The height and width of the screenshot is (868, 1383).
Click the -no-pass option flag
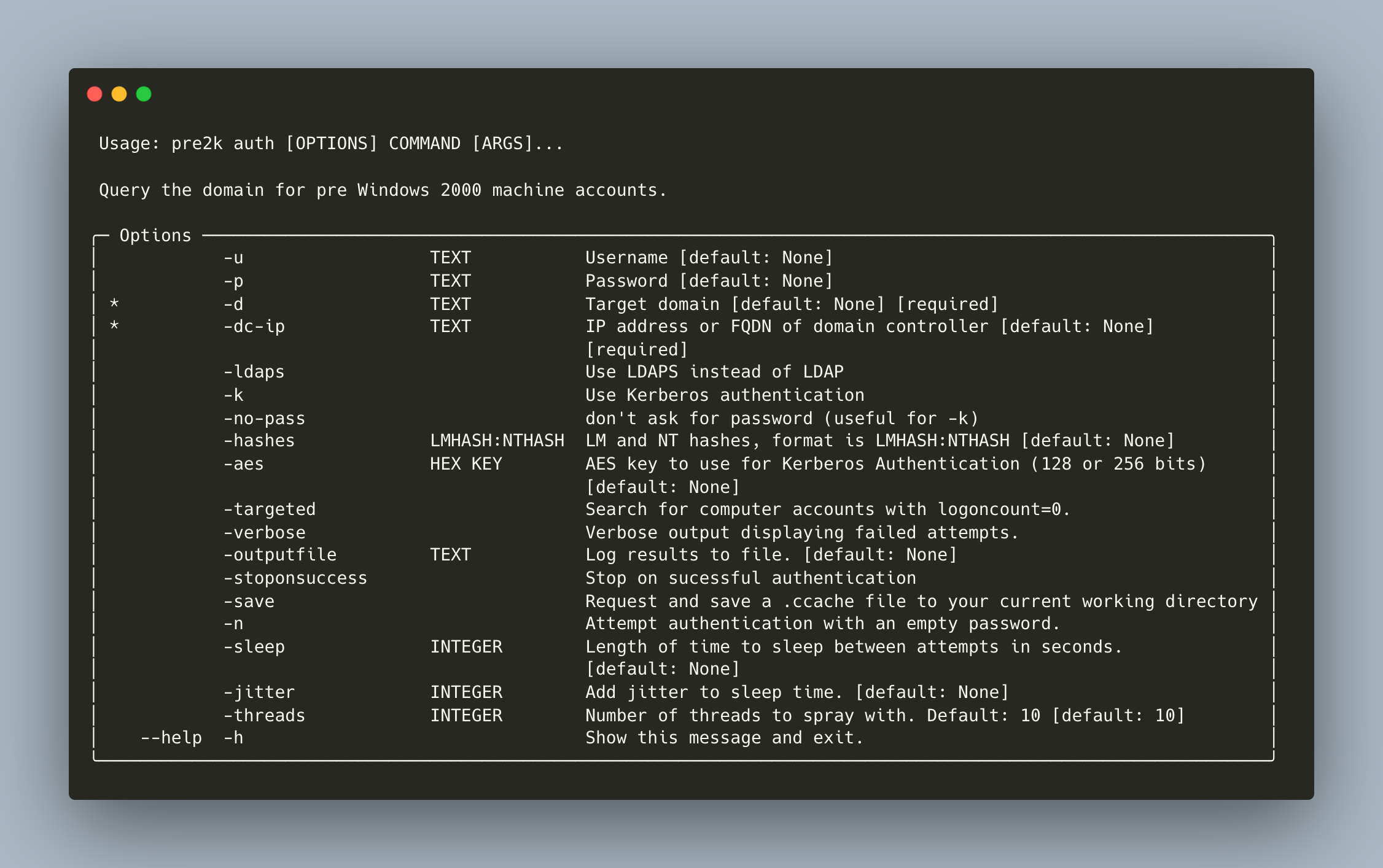(264, 418)
